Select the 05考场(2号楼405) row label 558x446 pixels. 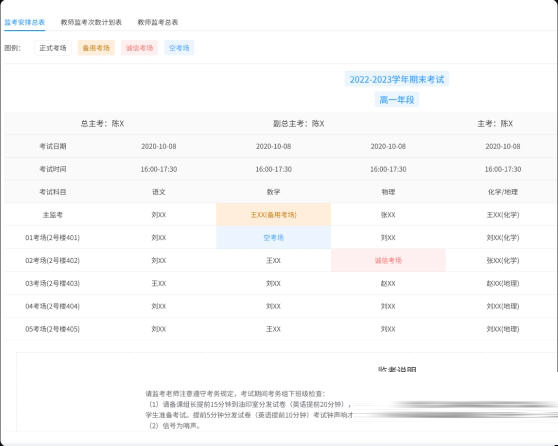[52, 329]
